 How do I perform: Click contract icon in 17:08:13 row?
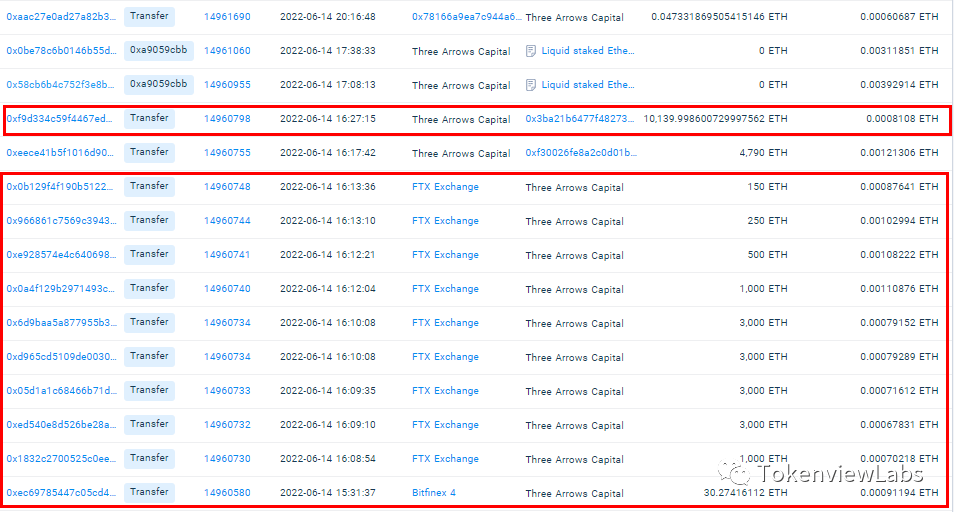coord(531,85)
